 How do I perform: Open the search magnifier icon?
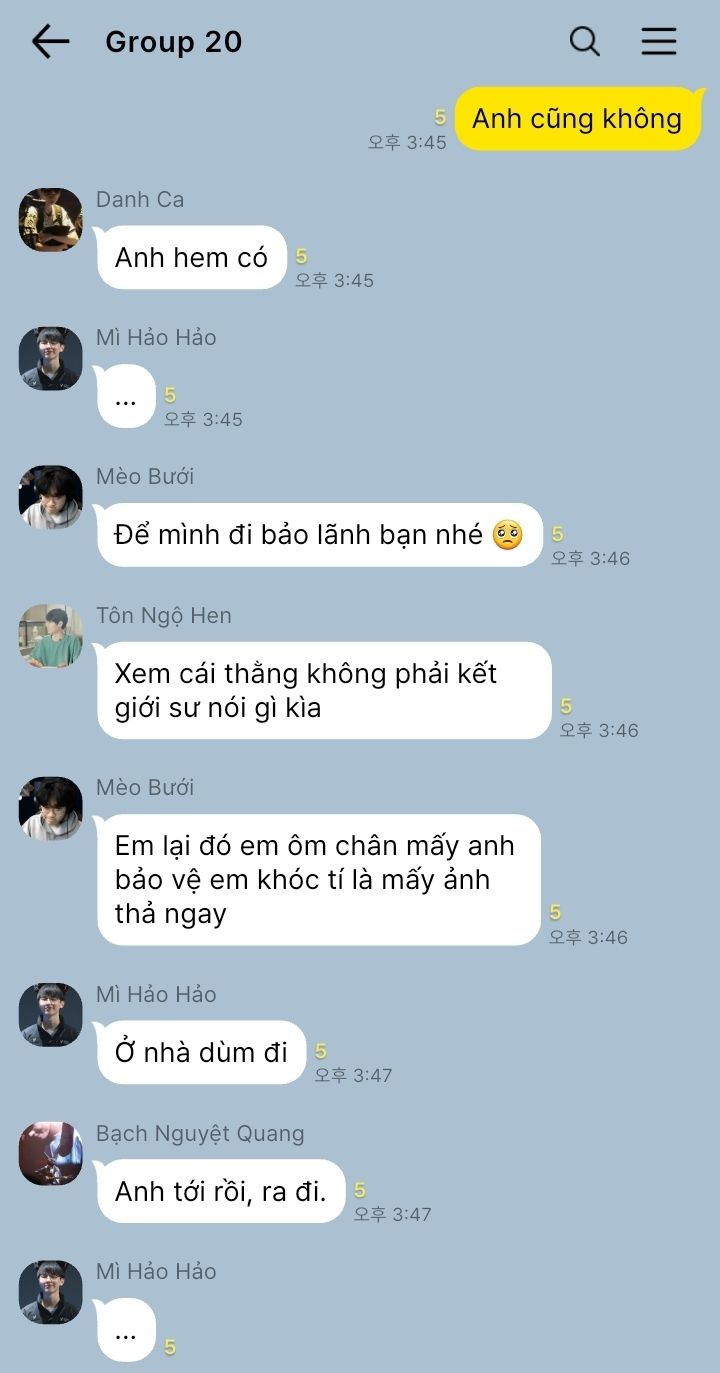coord(585,41)
